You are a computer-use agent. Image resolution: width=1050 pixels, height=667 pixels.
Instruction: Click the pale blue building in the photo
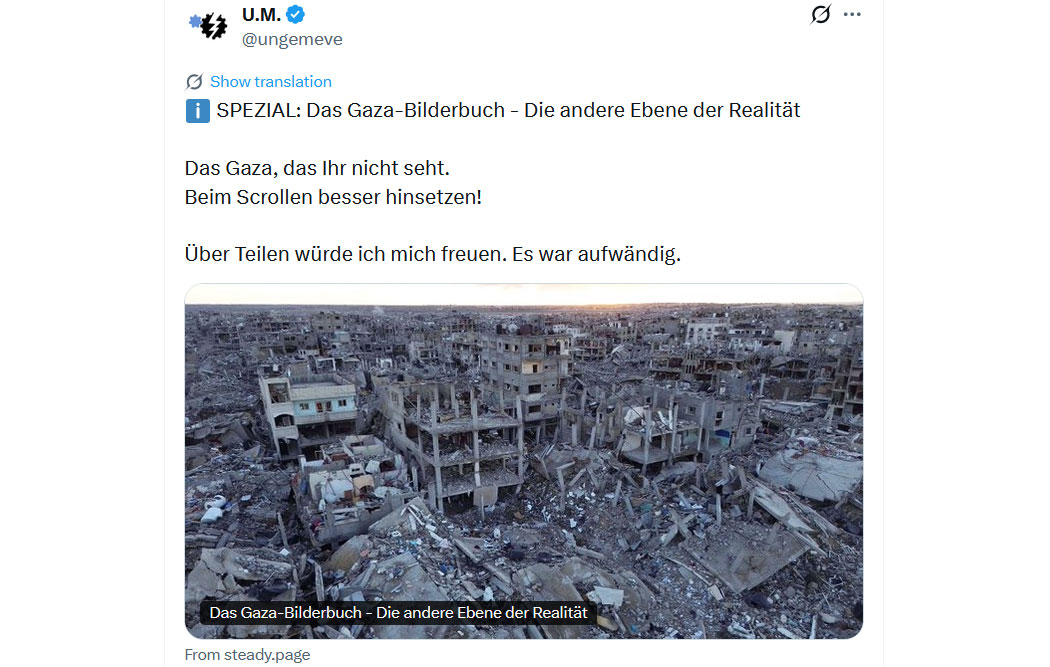point(311,405)
